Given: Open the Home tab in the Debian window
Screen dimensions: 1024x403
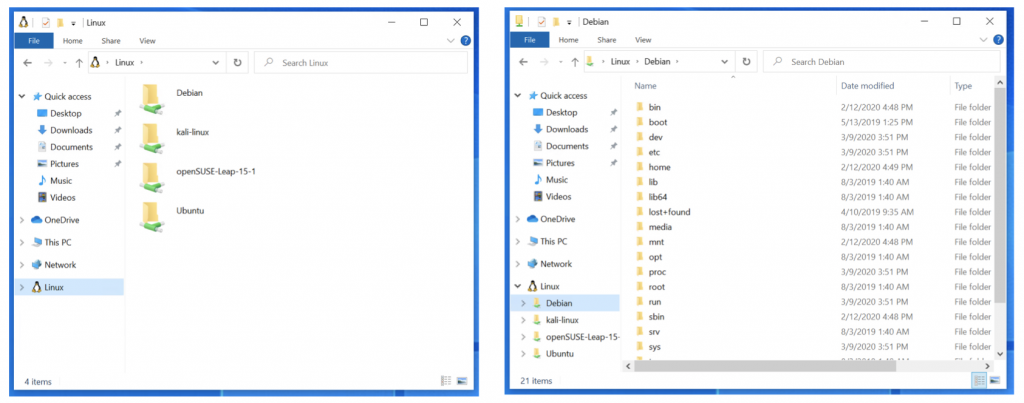Looking at the screenshot, I should [568, 40].
